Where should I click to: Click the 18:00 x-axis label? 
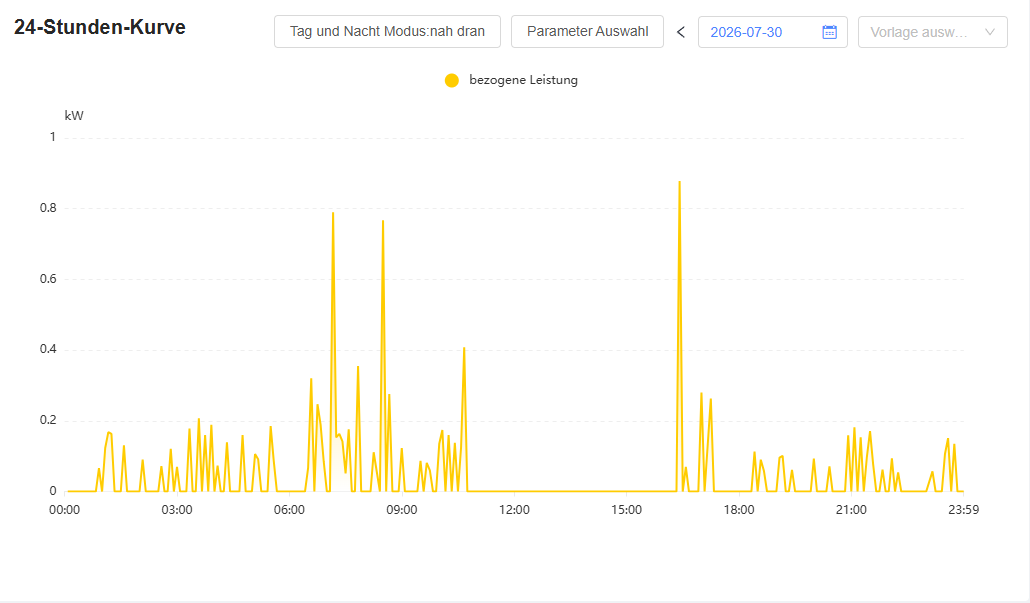pos(739,510)
